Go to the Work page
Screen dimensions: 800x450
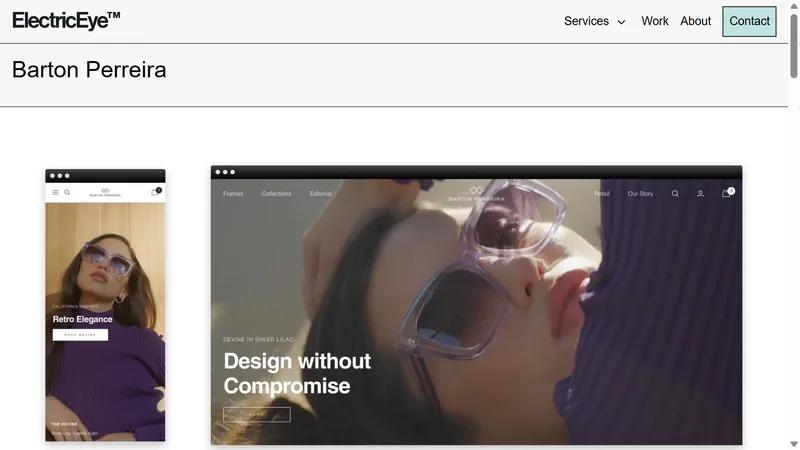point(655,21)
